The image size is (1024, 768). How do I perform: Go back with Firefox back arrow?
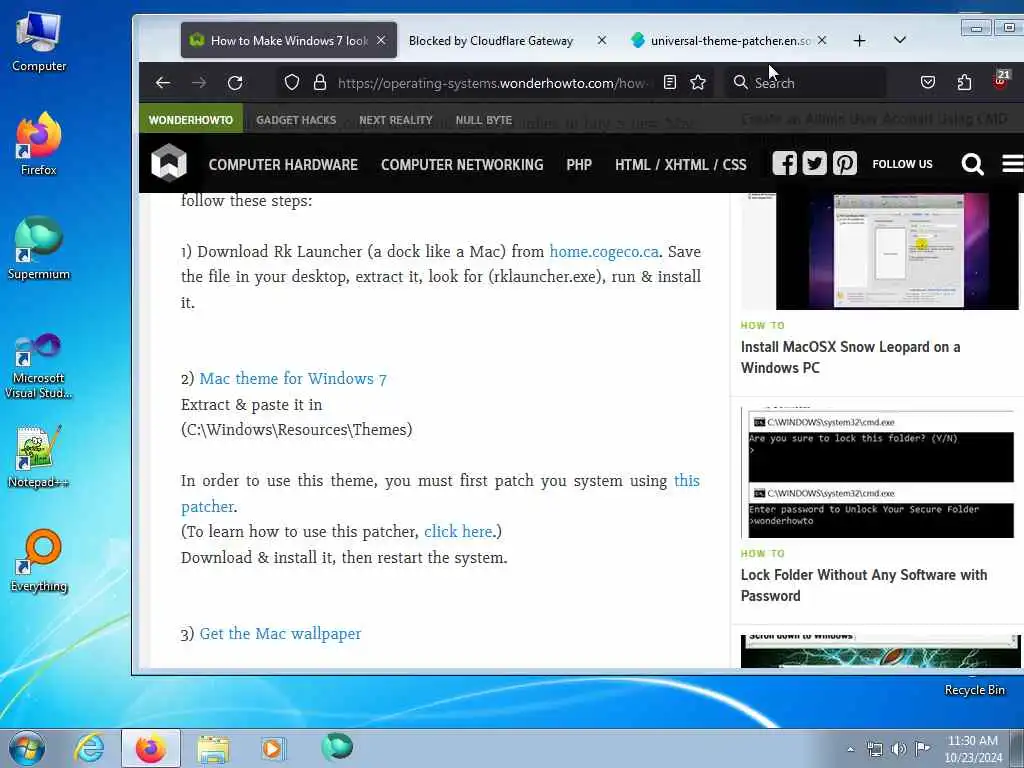(x=163, y=82)
